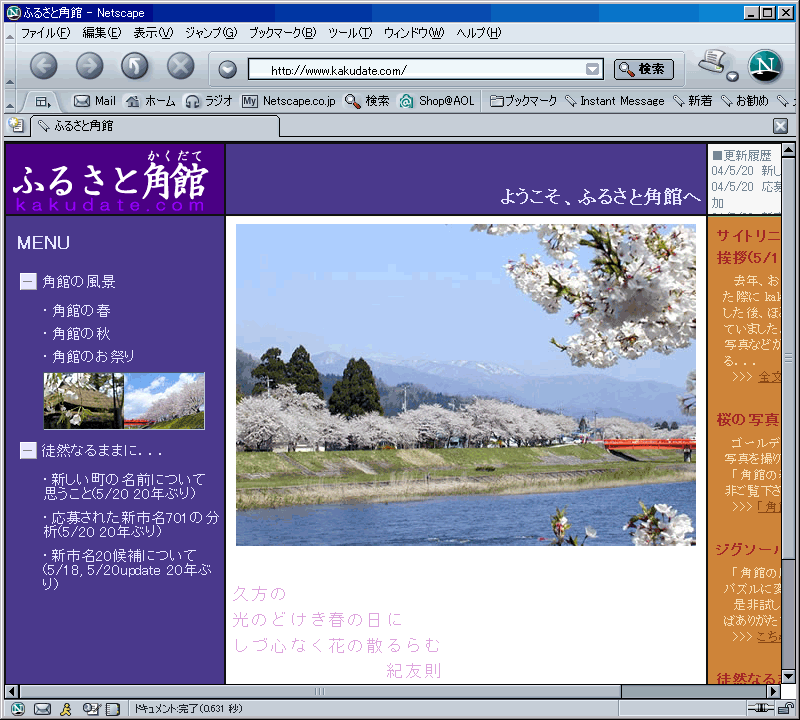
Task: Open My Netscape.co.jp bookmark button
Action: click(x=289, y=101)
